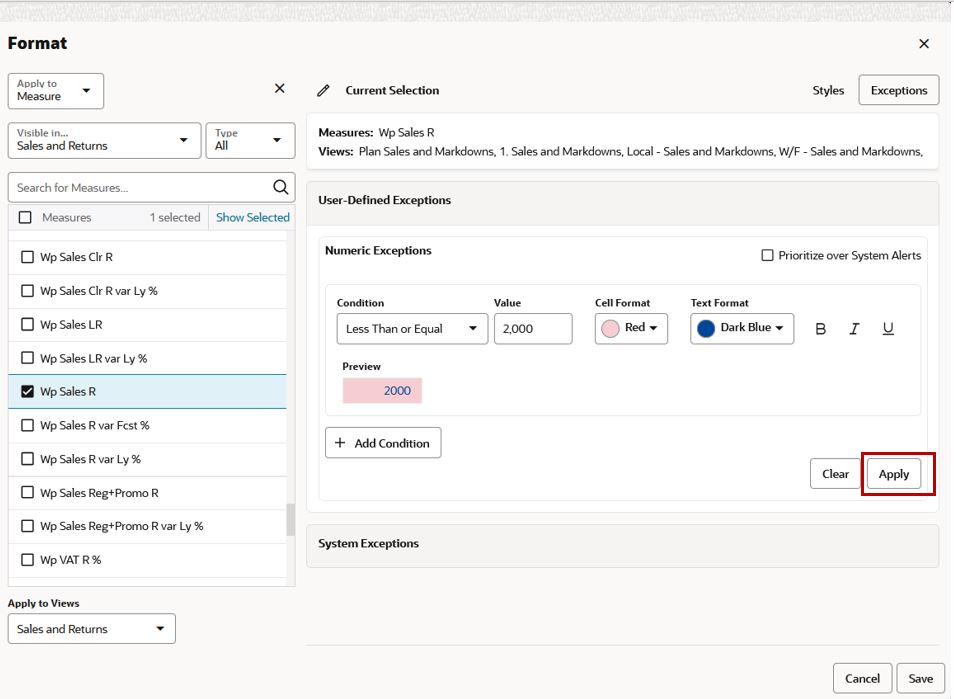Close the Format dialog with the X
The height and width of the screenshot is (699, 954).
click(x=924, y=44)
